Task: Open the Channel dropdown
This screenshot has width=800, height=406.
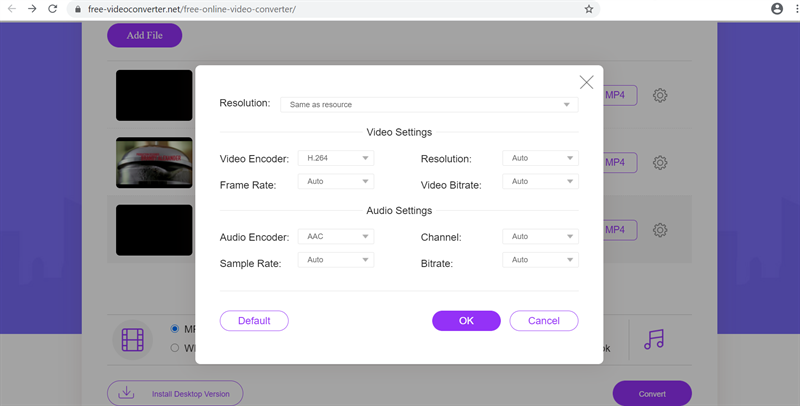Action: tap(540, 237)
